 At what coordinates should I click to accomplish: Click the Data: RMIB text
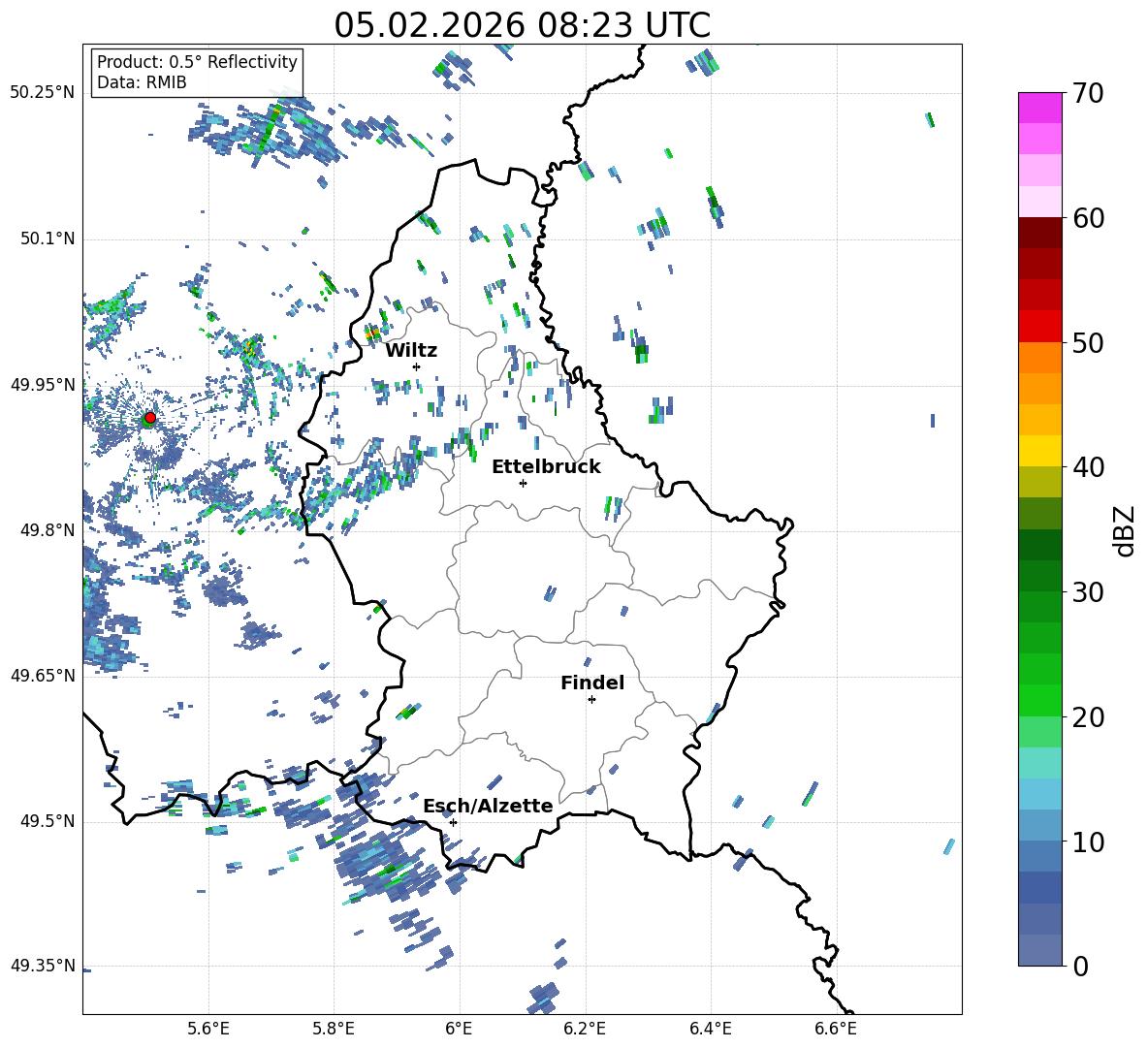coord(142,82)
